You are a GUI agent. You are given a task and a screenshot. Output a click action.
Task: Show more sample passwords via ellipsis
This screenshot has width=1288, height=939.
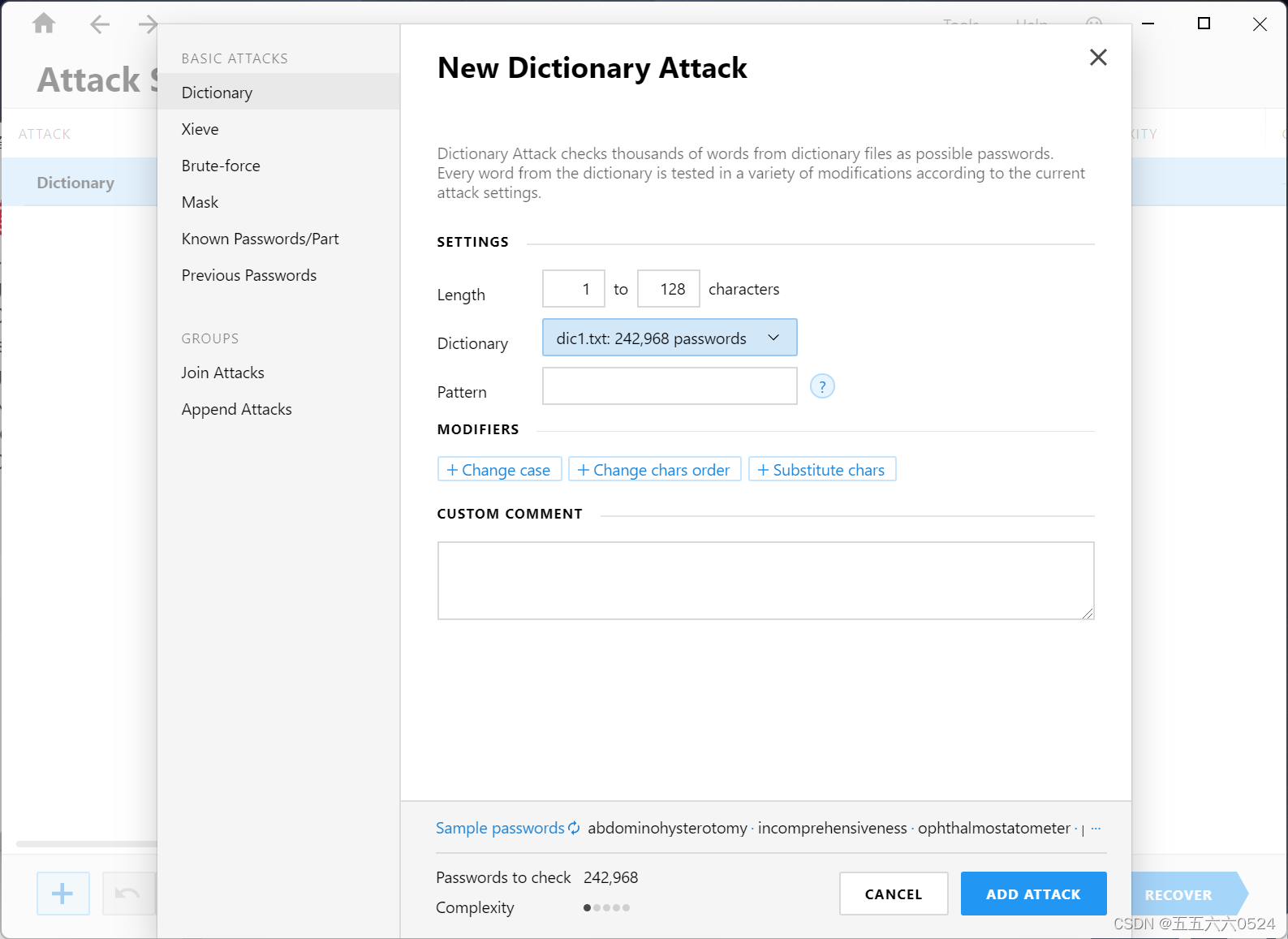[1096, 829]
